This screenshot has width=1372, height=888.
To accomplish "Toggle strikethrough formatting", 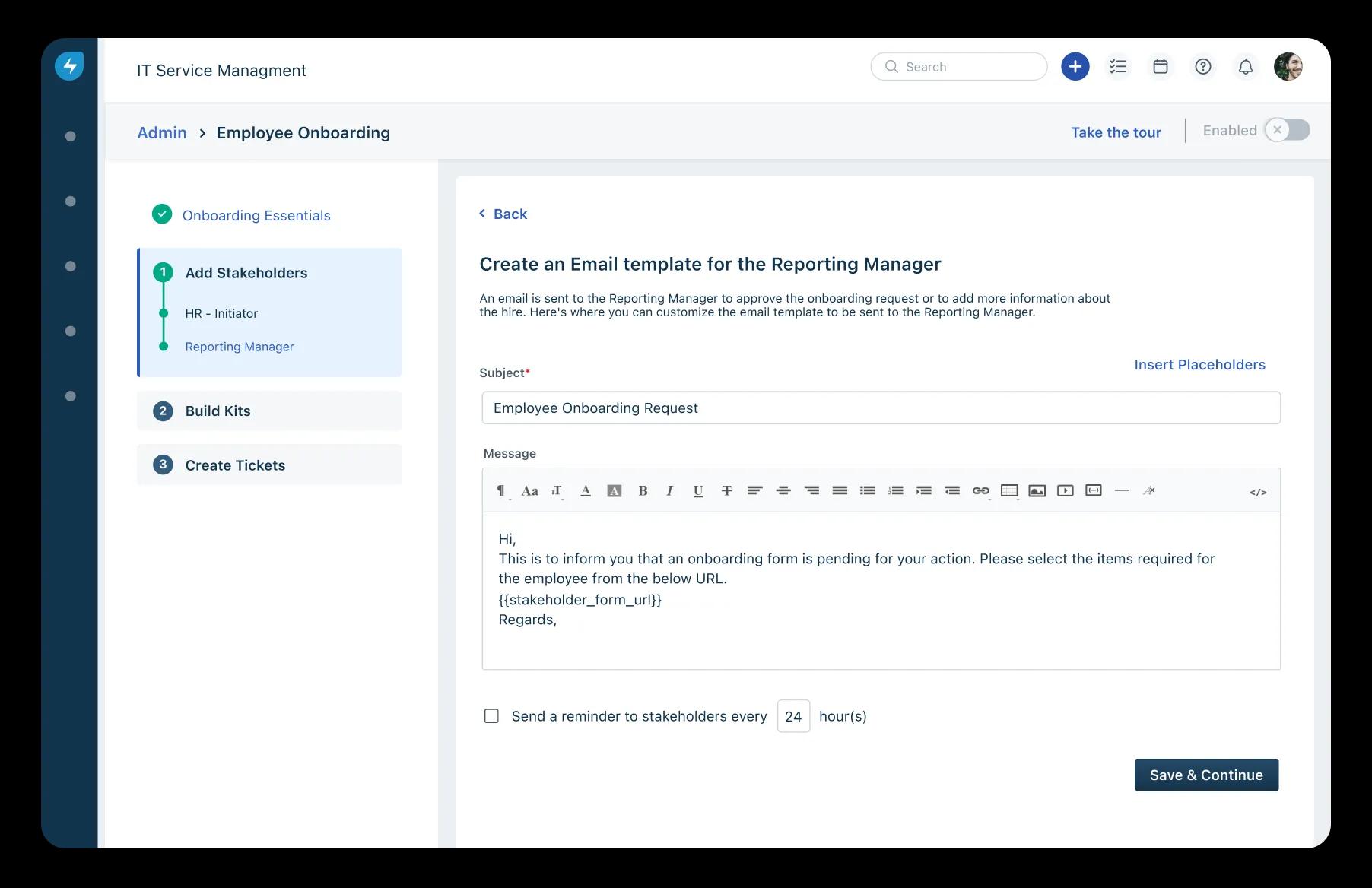I will click(x=727, y=491).
